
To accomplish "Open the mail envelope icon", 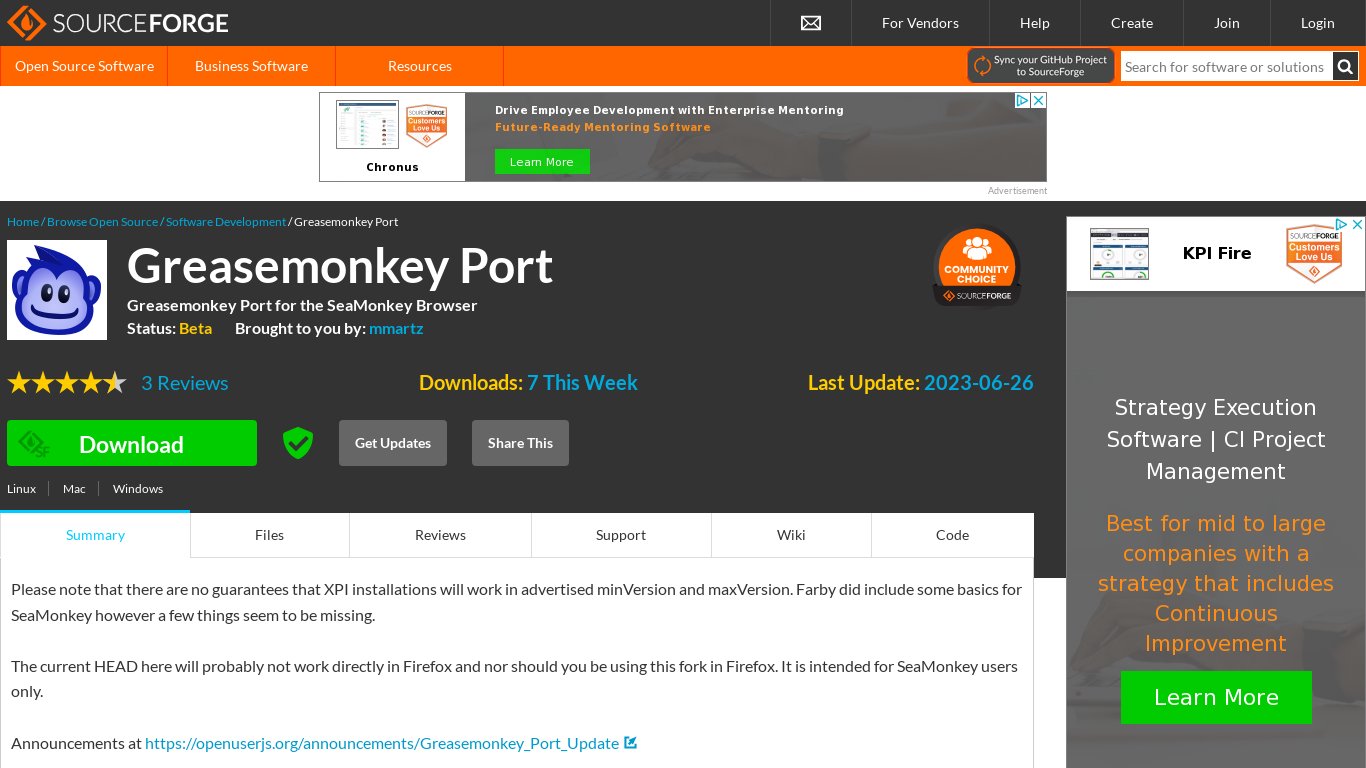I will (x=811, y=23).
